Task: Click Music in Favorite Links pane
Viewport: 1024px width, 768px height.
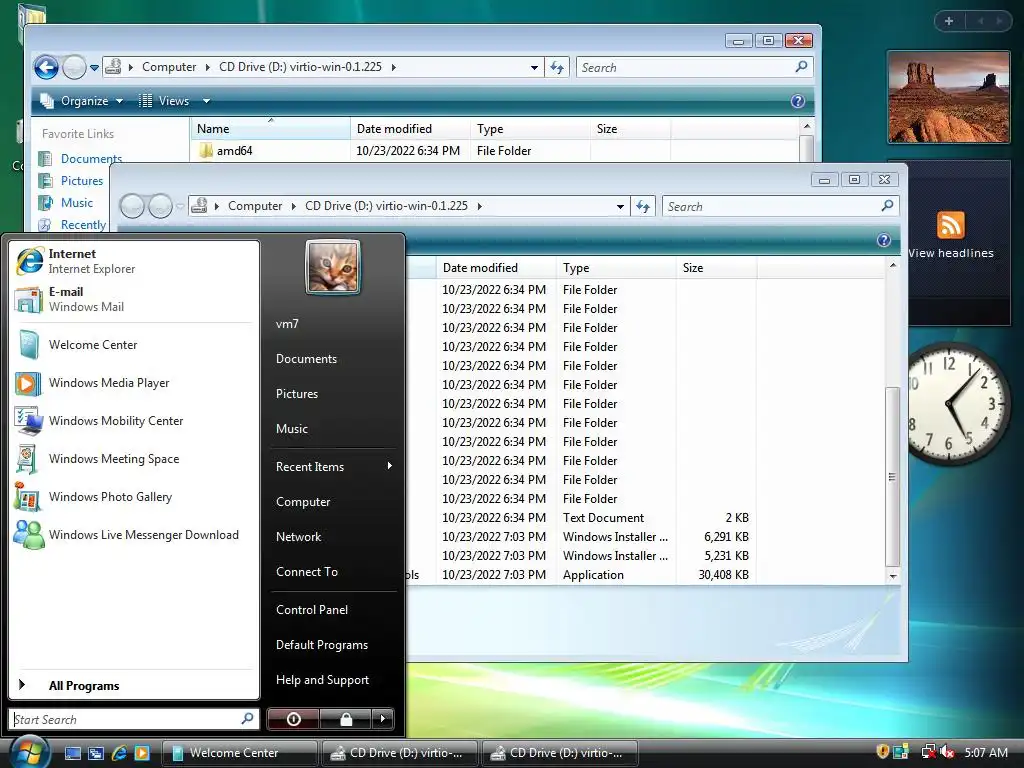Action: (x=76, y=203)
